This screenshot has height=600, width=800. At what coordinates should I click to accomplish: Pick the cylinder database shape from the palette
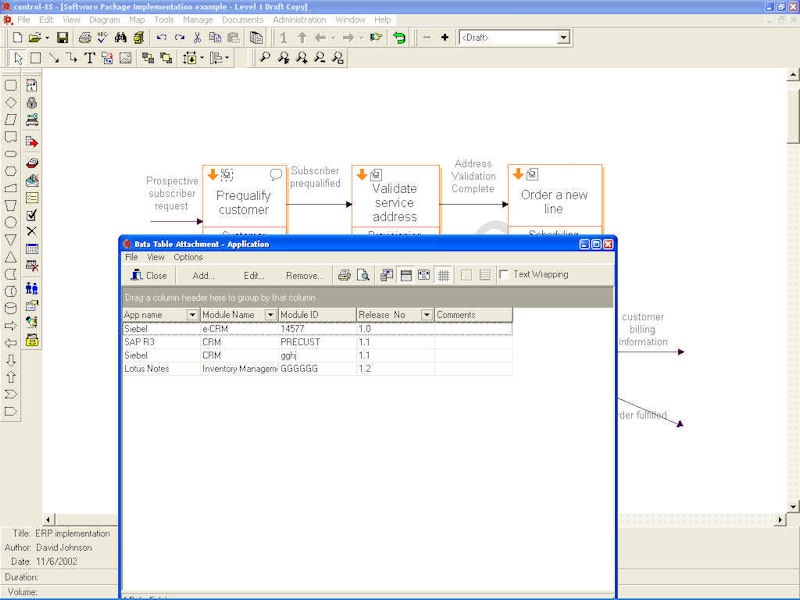coord(11,308)
